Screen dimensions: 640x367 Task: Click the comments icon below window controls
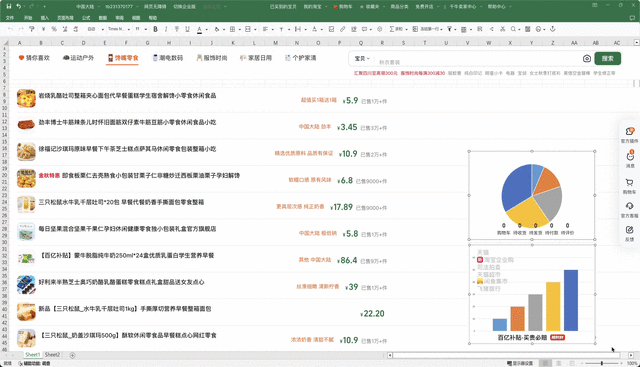click(632, 18)
